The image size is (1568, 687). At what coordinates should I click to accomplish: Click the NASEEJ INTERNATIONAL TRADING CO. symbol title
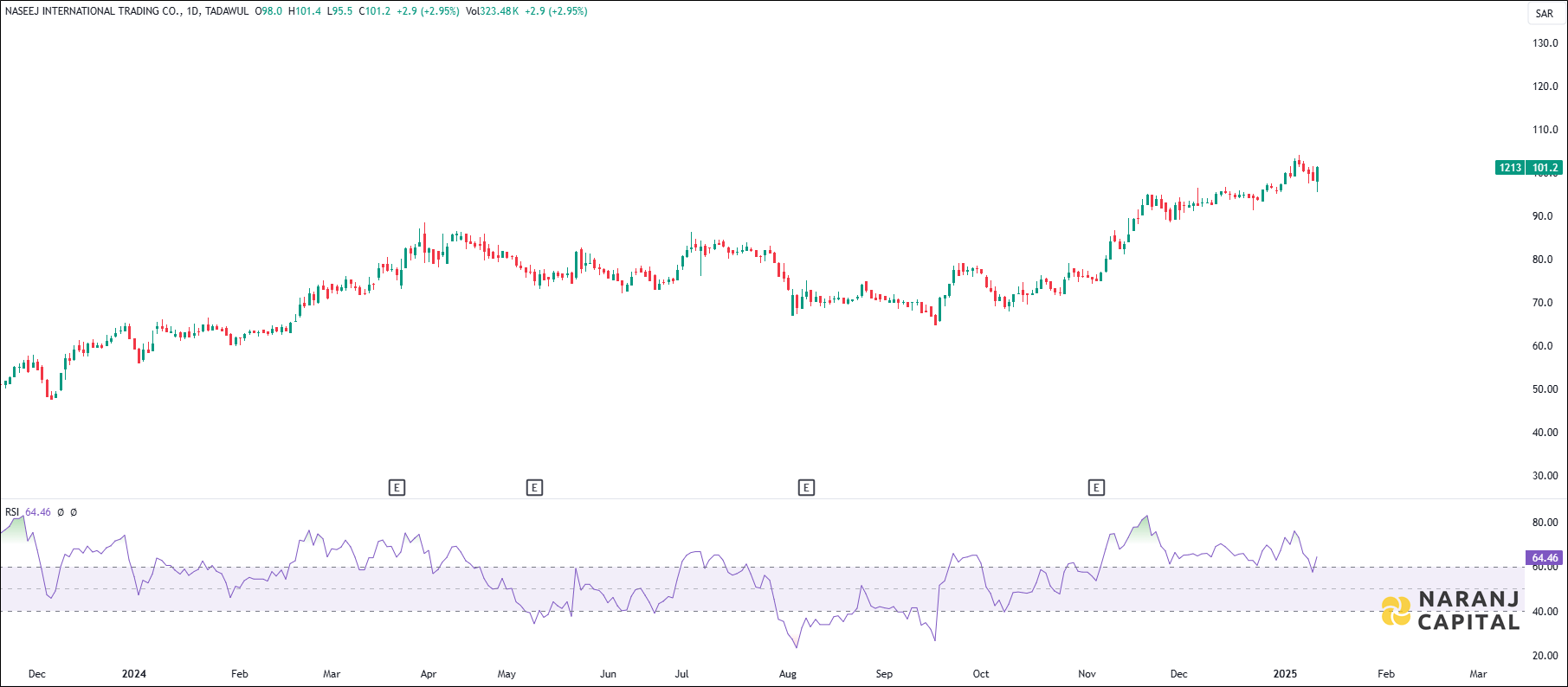(x=93, y=11)
